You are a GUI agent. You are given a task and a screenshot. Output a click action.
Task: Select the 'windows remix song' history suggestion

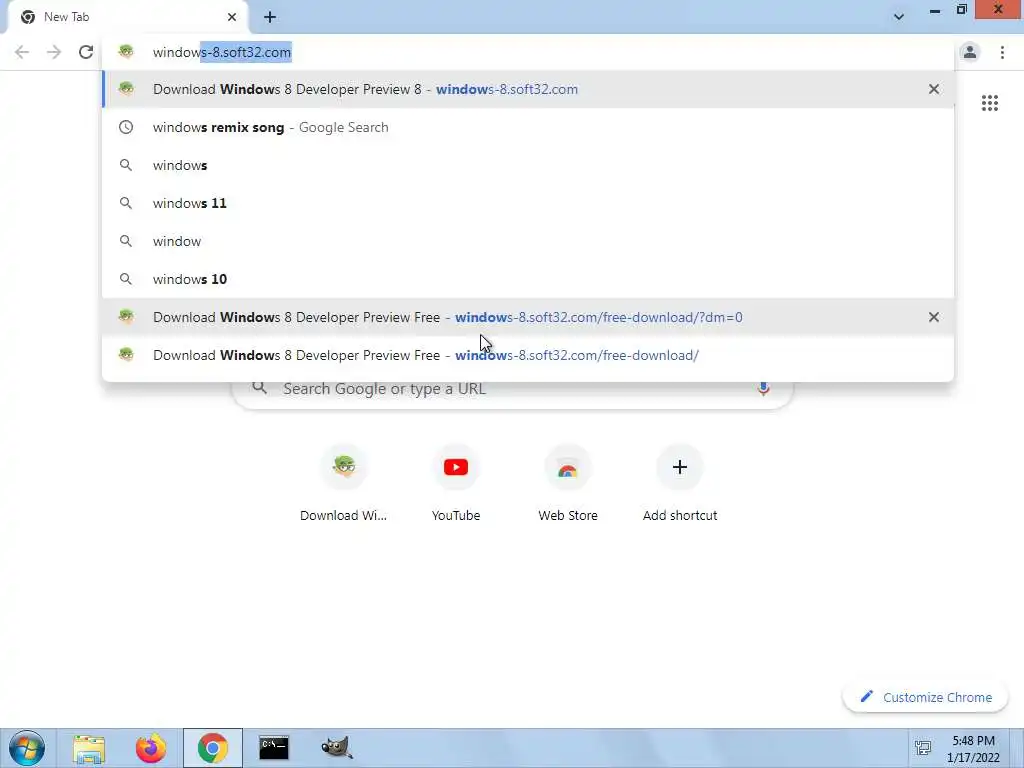coord(528,127)
